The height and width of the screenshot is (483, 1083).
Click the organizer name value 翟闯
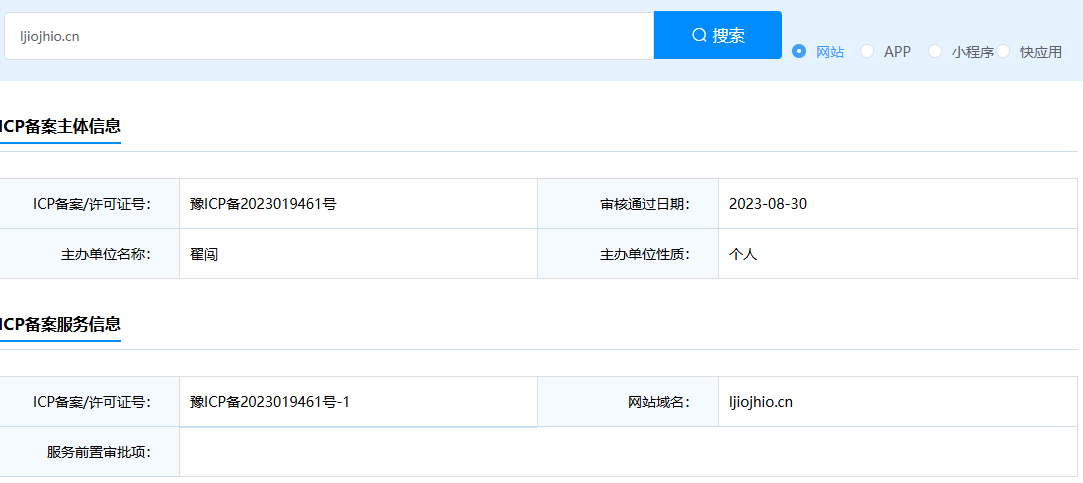coord(204,254)
